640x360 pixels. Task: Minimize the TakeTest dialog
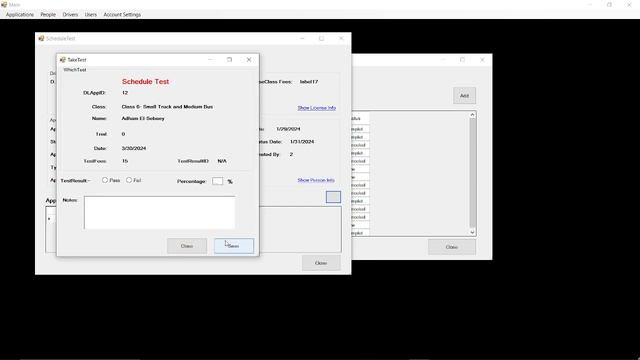[211, 60]
